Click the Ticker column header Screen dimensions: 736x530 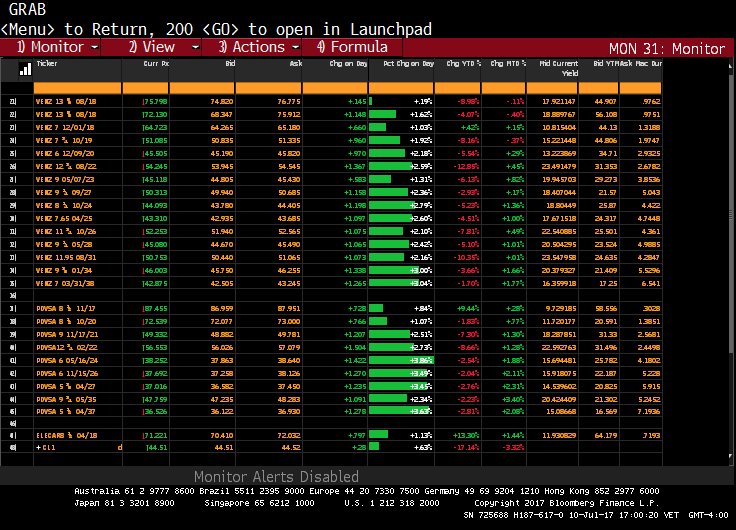47,63
